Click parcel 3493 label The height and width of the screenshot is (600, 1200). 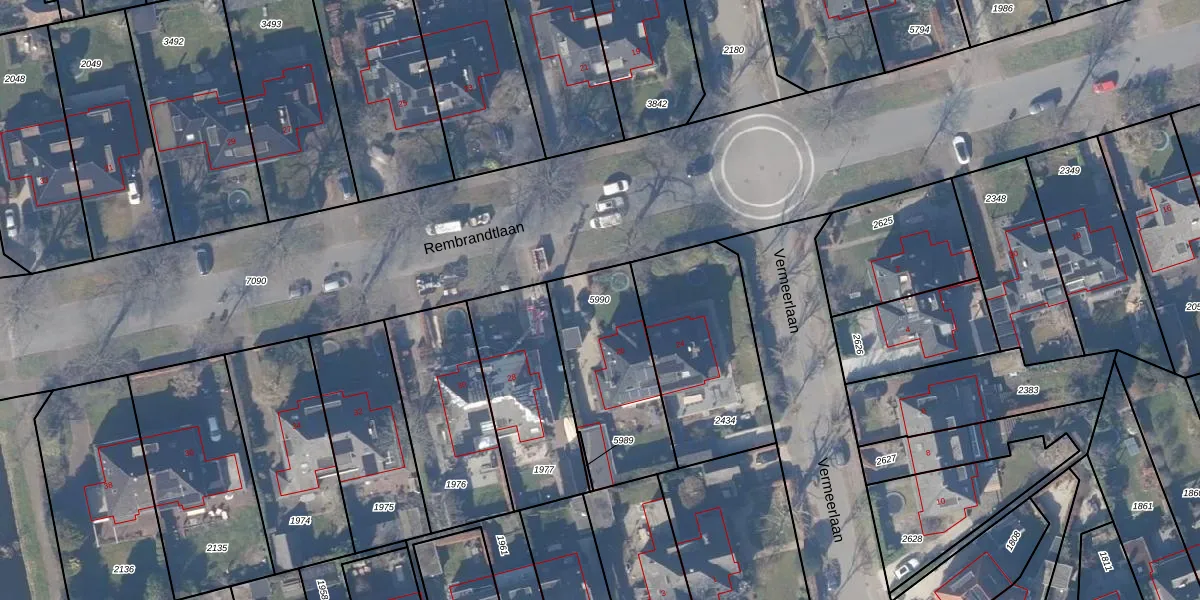270,24
